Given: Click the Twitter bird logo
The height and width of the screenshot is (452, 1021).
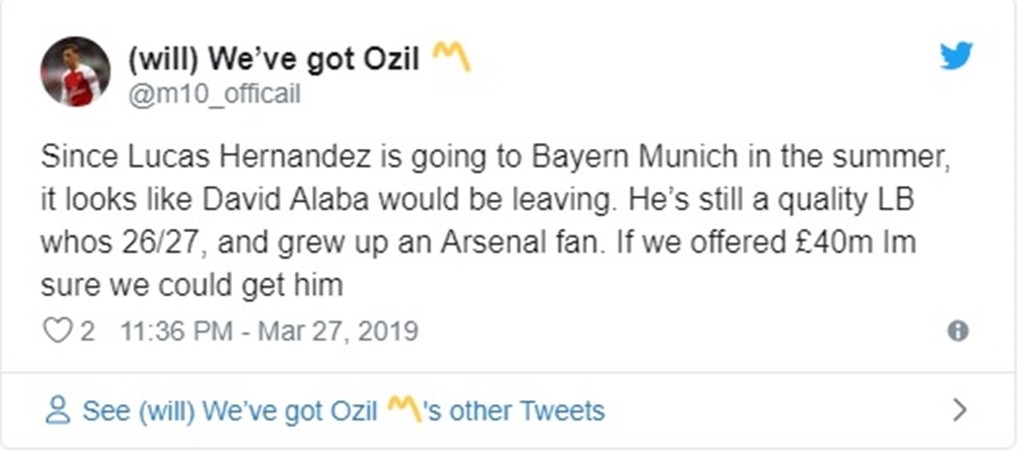Looking at the screenshot, I should click(x=955, y=56).
